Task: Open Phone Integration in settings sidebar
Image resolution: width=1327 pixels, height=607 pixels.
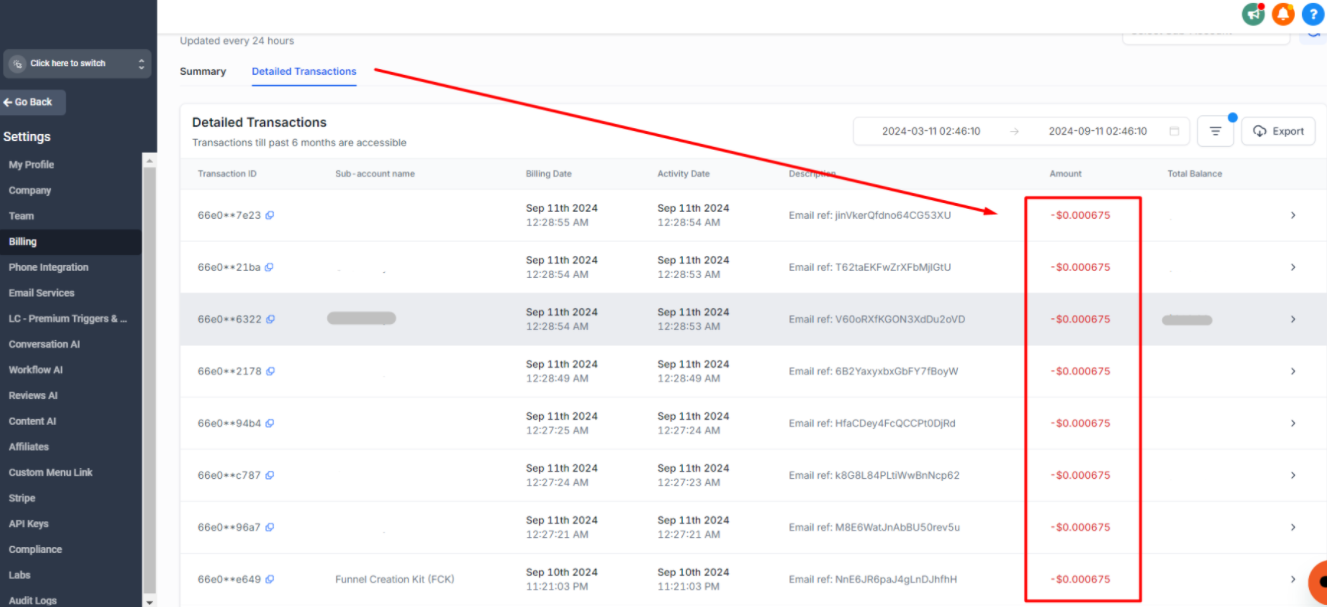Action: tap(49, 268)
